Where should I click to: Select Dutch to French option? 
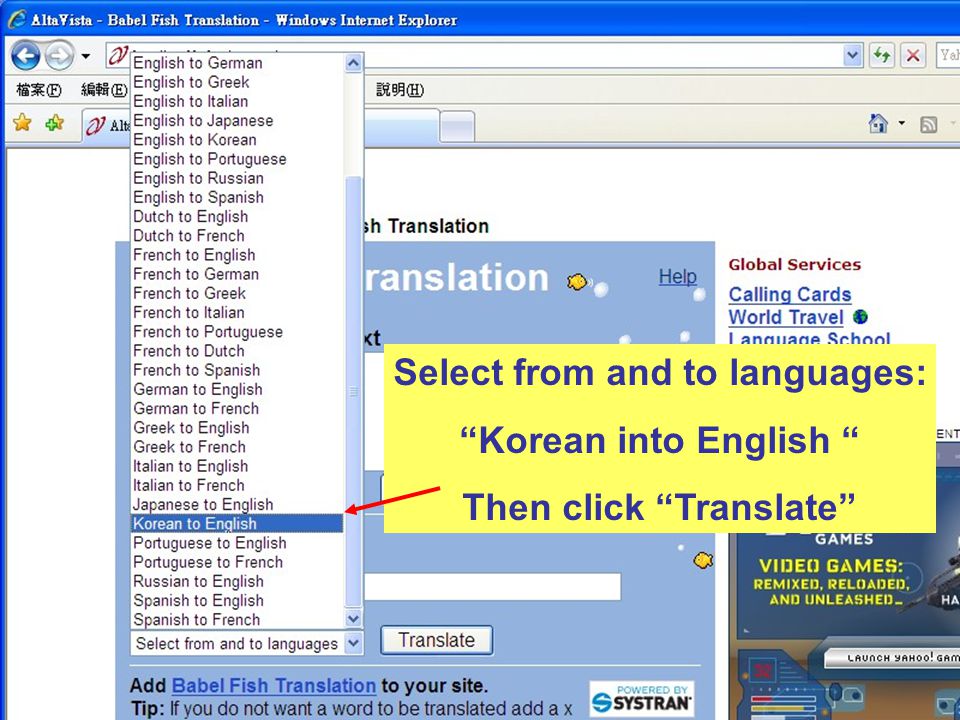coord(238,236)
